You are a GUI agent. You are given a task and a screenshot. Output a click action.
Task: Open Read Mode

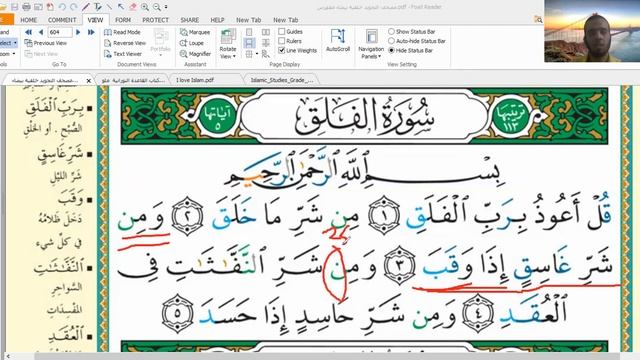122,32
